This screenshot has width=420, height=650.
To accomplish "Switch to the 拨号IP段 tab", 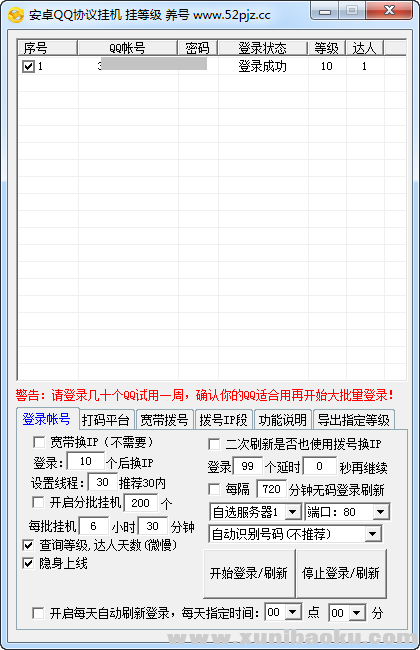I will click(x=223, y=420).
